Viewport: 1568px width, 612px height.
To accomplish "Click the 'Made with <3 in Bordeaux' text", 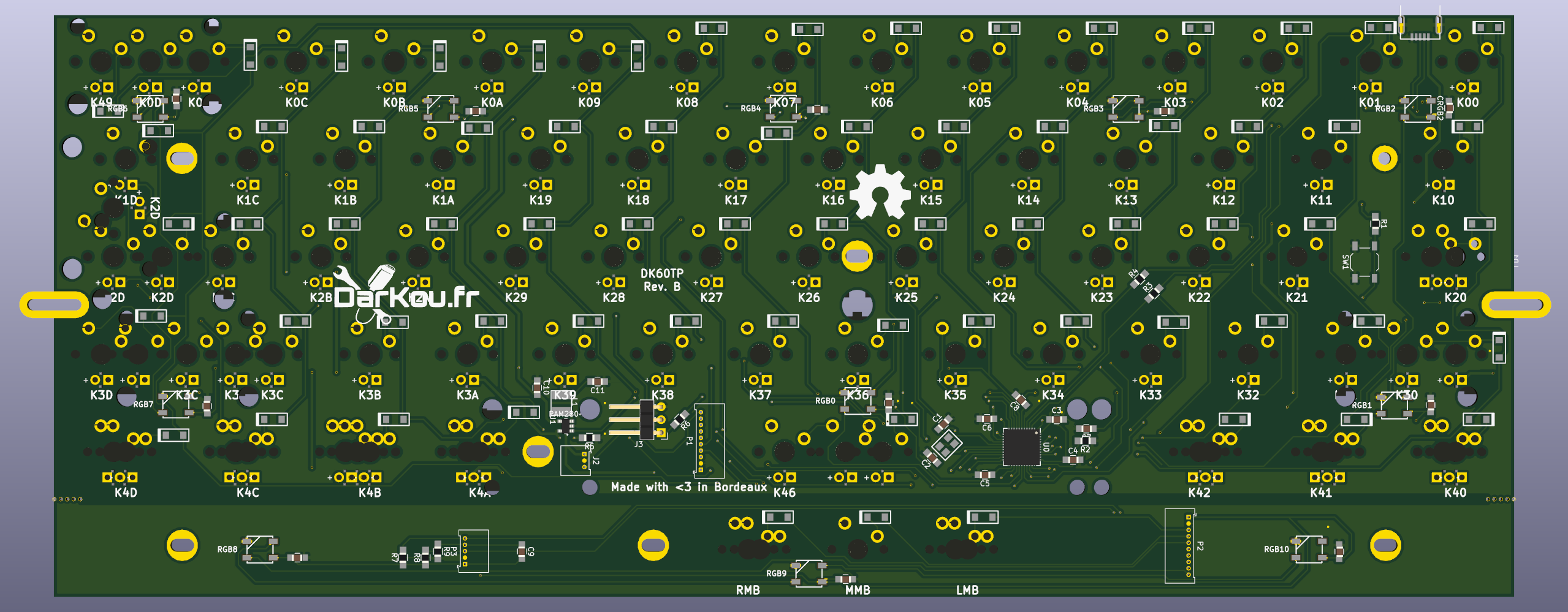I will tap(688, 487).
